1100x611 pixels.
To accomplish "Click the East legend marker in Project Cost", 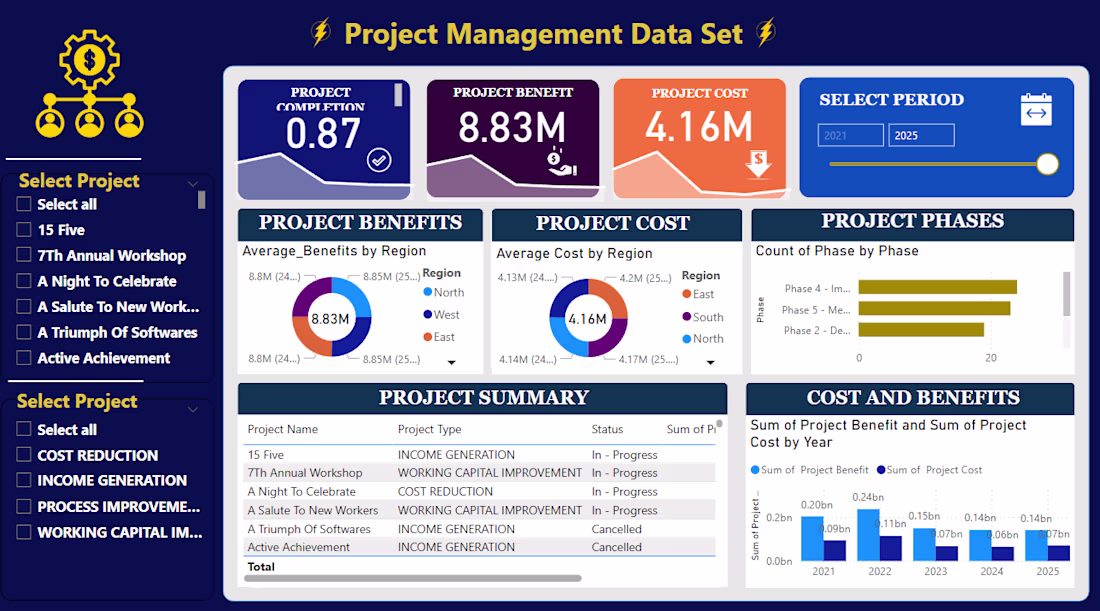I will click(x=687, y=294).
